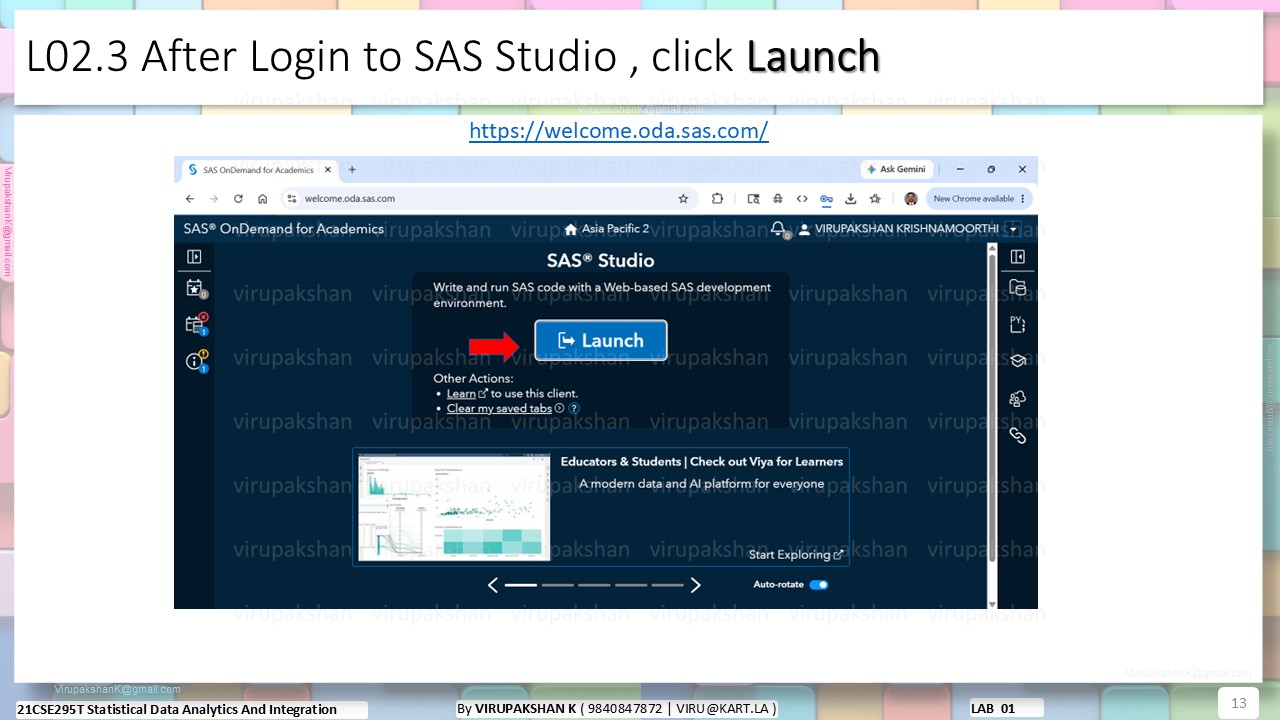Open the starred calendar events icon
Screen dimensions: 1280x720
(x=195, y=288)
